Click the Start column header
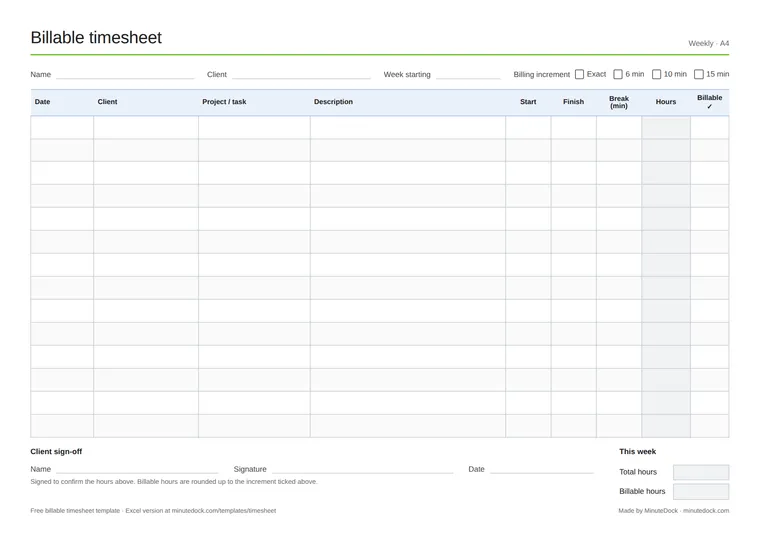The image size is (760, 537). point(528,102)
